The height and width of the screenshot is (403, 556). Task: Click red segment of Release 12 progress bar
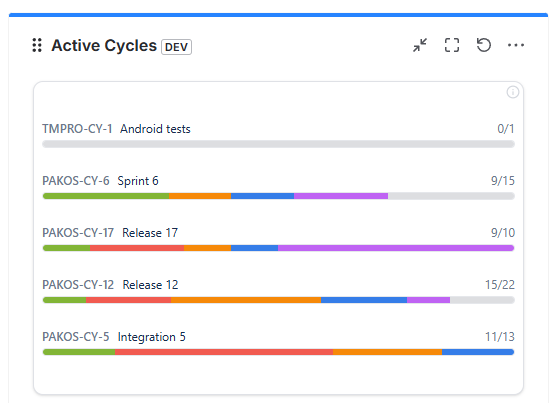128,300
